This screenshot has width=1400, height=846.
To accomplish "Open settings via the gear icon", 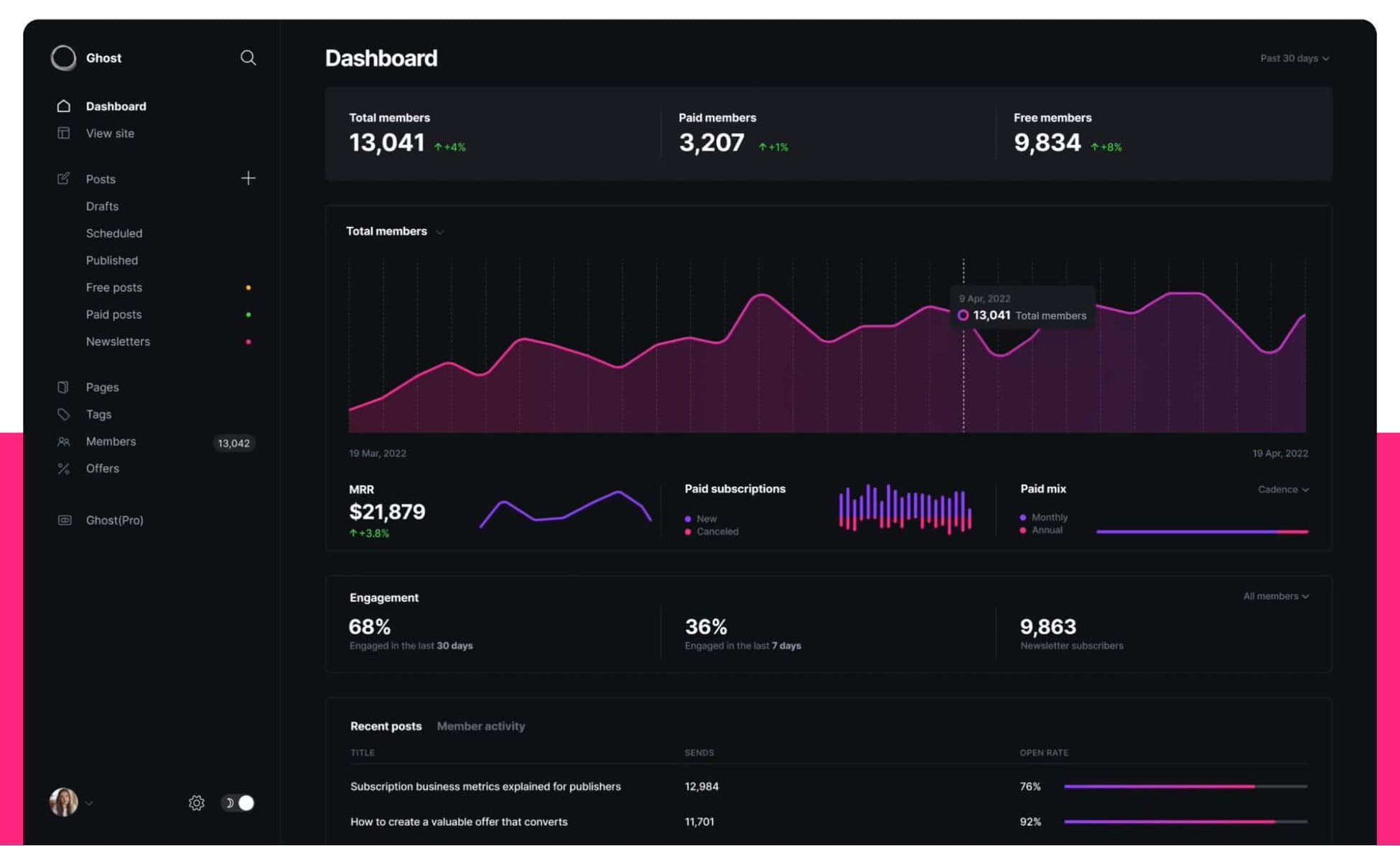I will tap(196, 803).
